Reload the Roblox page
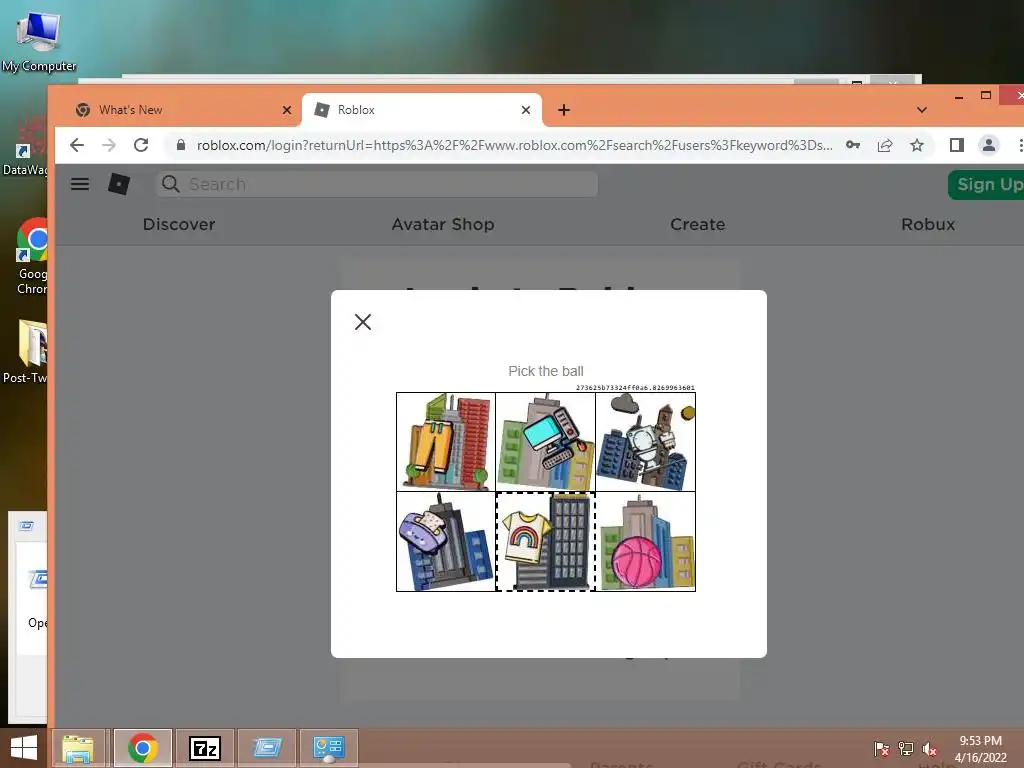1024x768 pixels. (x=141, y=145)
